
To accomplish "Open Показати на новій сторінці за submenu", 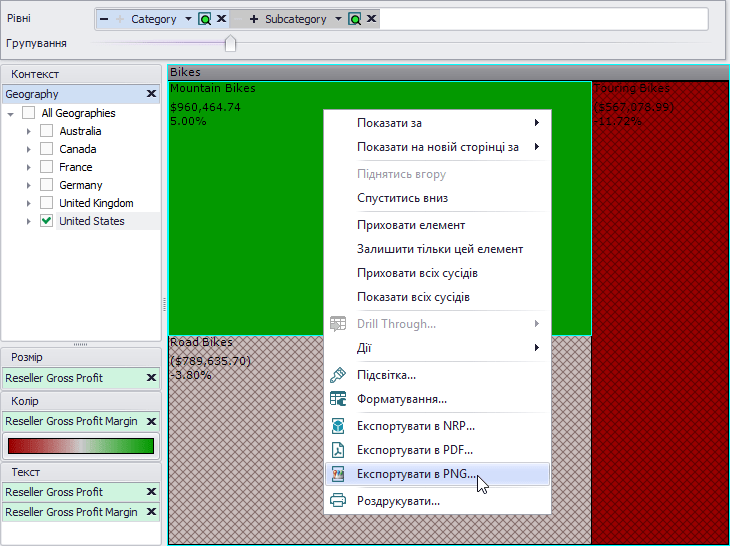I will 438,147.
